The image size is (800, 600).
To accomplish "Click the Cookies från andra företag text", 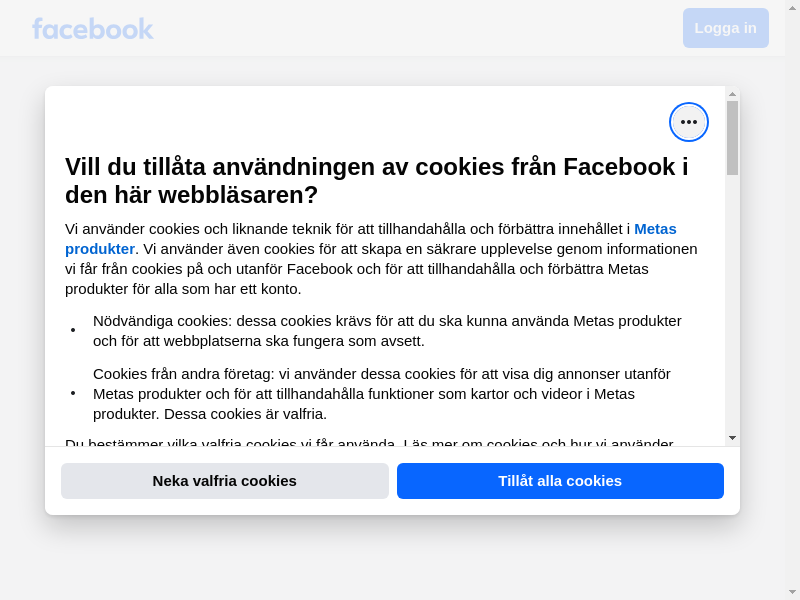I will tap(382, 394).
